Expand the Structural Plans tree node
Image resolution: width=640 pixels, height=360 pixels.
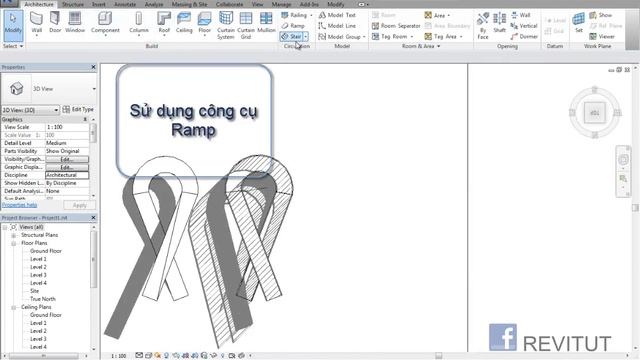click(x=13, y=236)
